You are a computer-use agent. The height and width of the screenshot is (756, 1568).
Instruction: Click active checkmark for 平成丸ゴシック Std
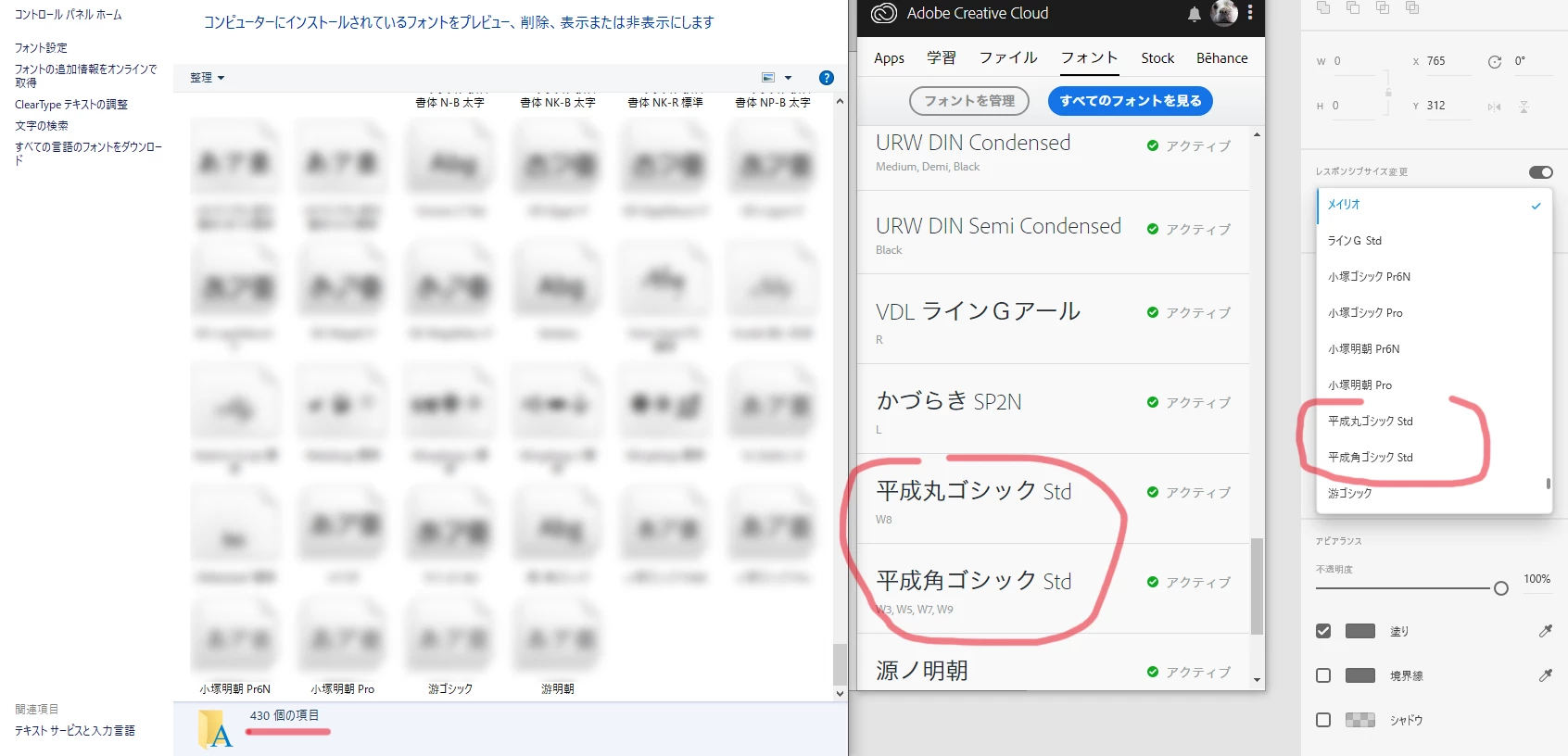tap(1153, 492)
